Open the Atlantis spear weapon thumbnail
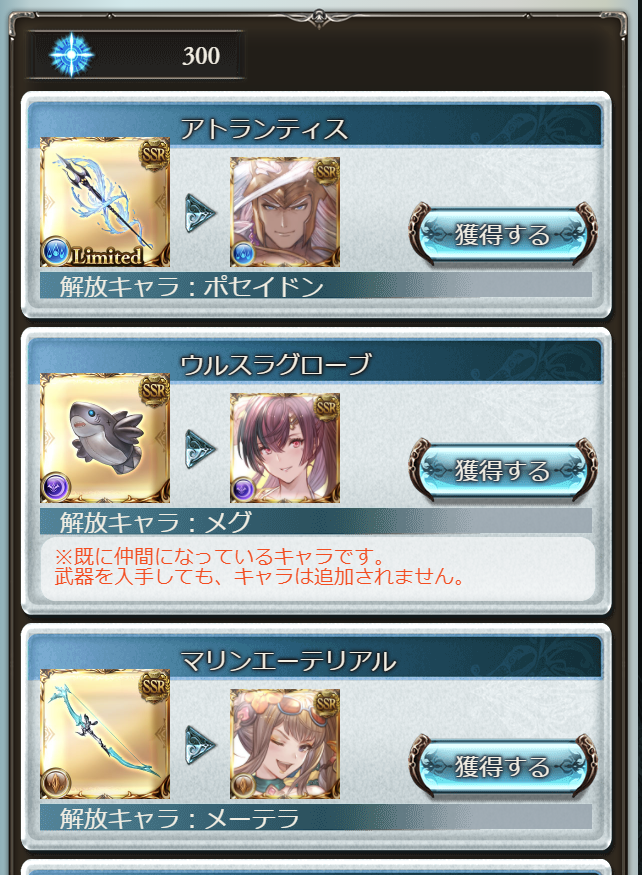 pos(105,202)
